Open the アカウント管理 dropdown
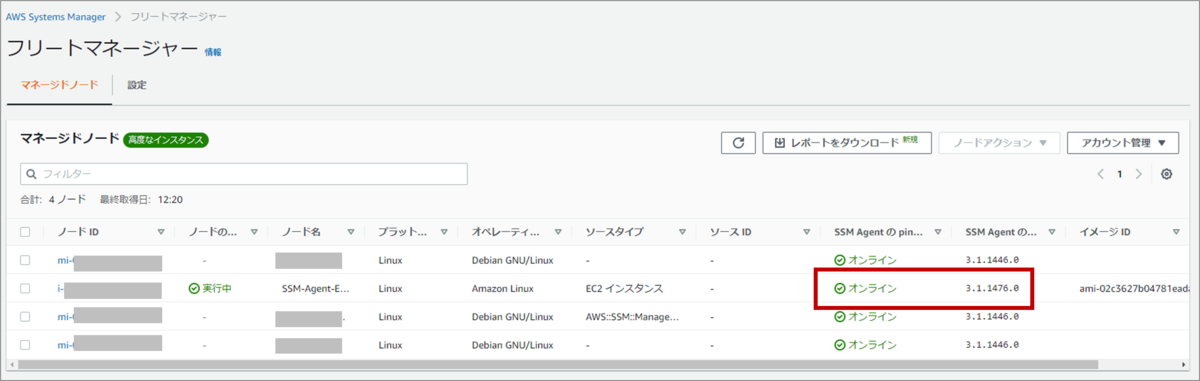Screen dimensions: 1200x381 pyautogui.click(x=1122, y=143)
